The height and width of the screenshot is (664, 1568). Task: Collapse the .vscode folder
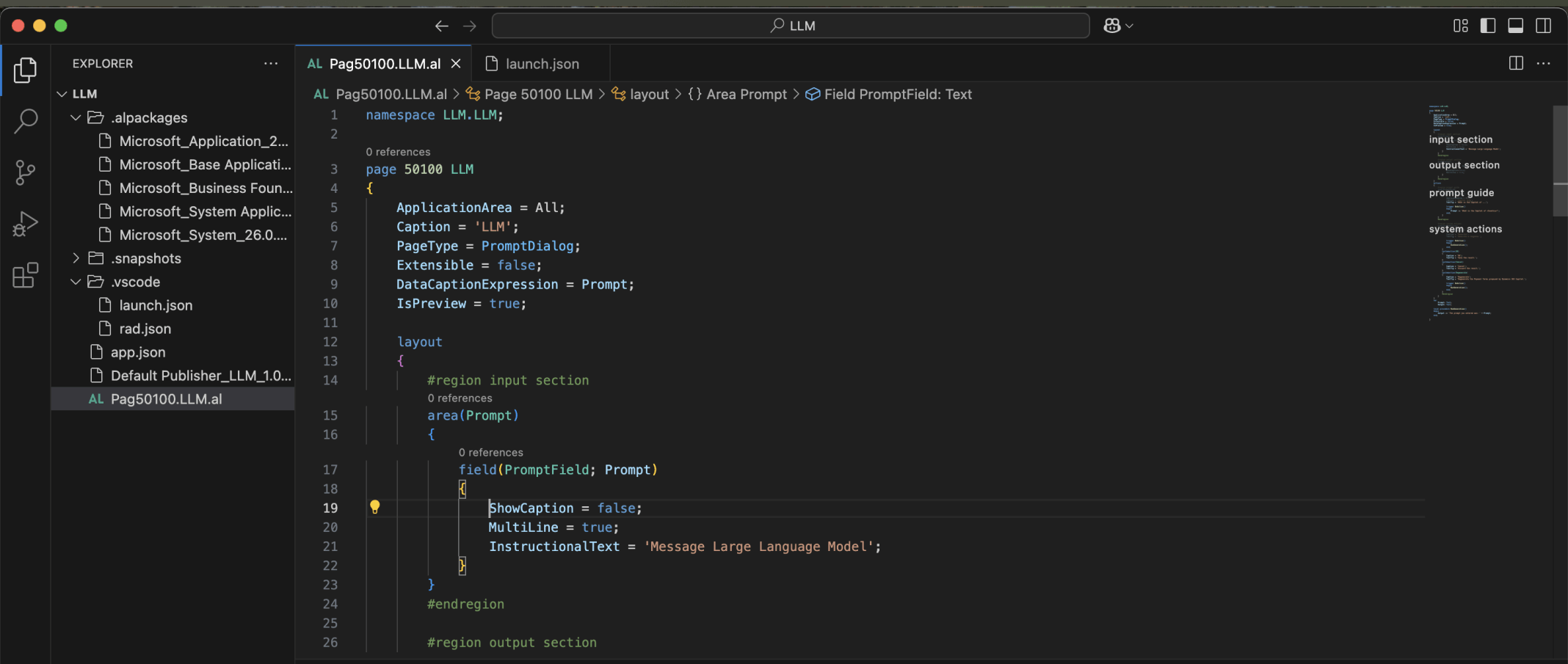pyautogui.click(x=76, y=282)
